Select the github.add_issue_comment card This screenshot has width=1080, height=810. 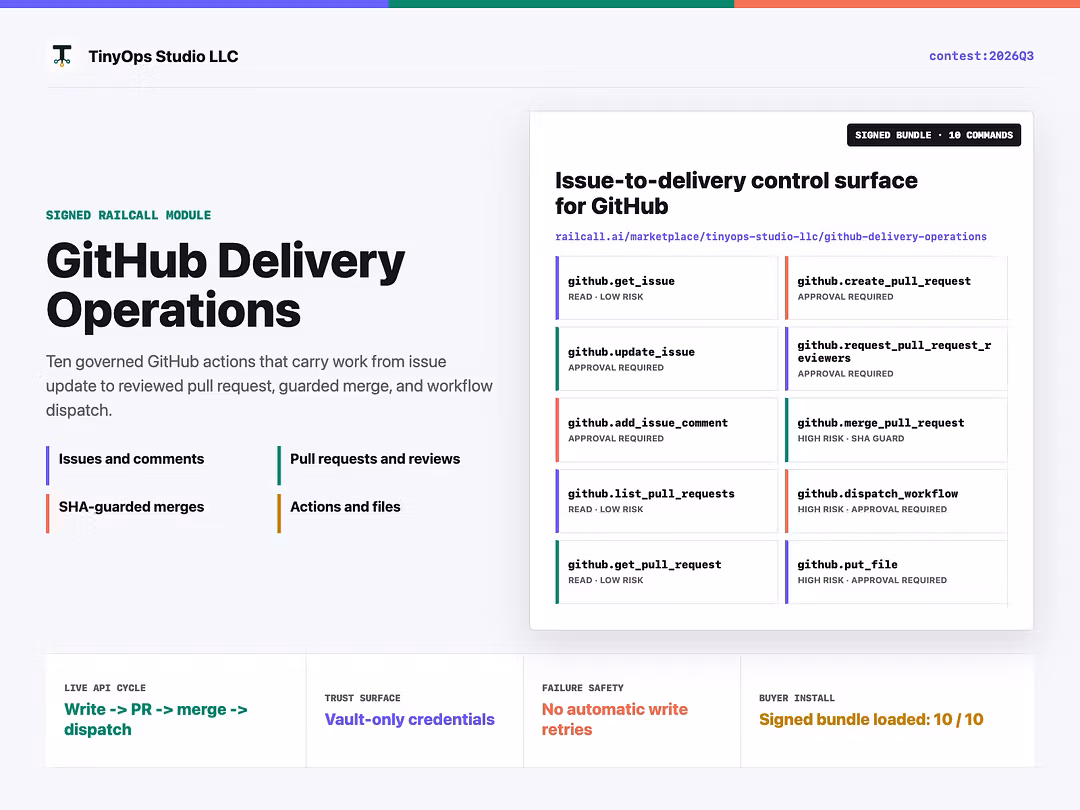[x=666, y=430]
